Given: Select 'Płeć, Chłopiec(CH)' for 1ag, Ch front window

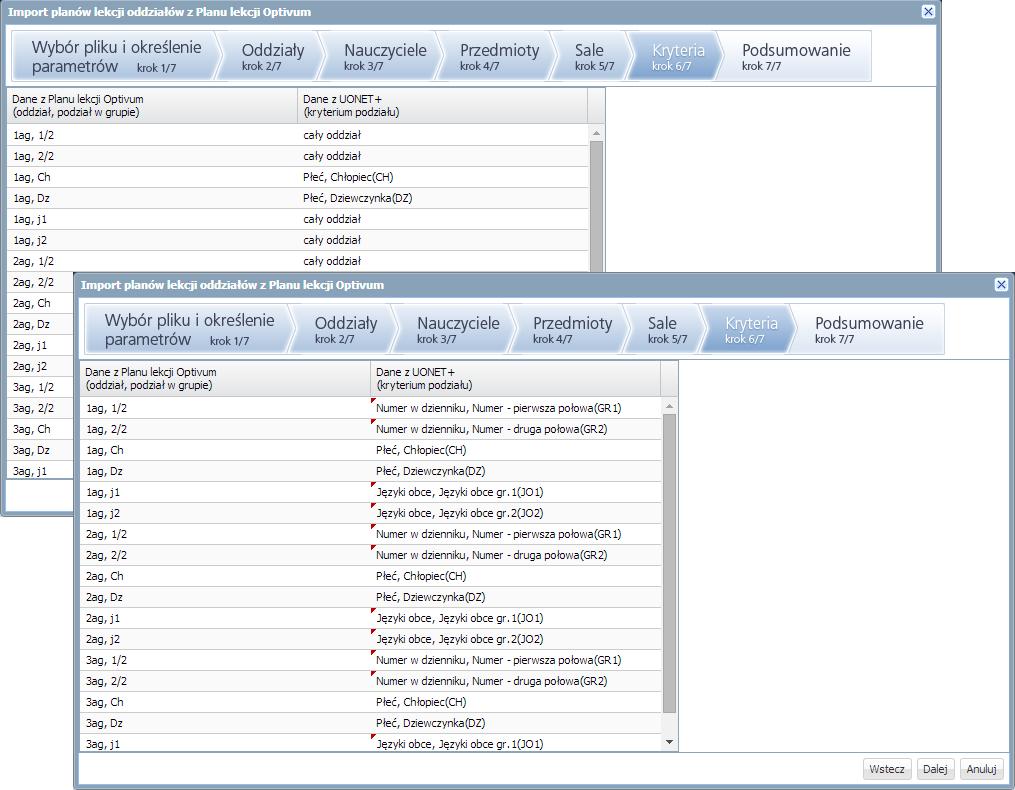Looking at the screenshot, I should click(515, 450).
